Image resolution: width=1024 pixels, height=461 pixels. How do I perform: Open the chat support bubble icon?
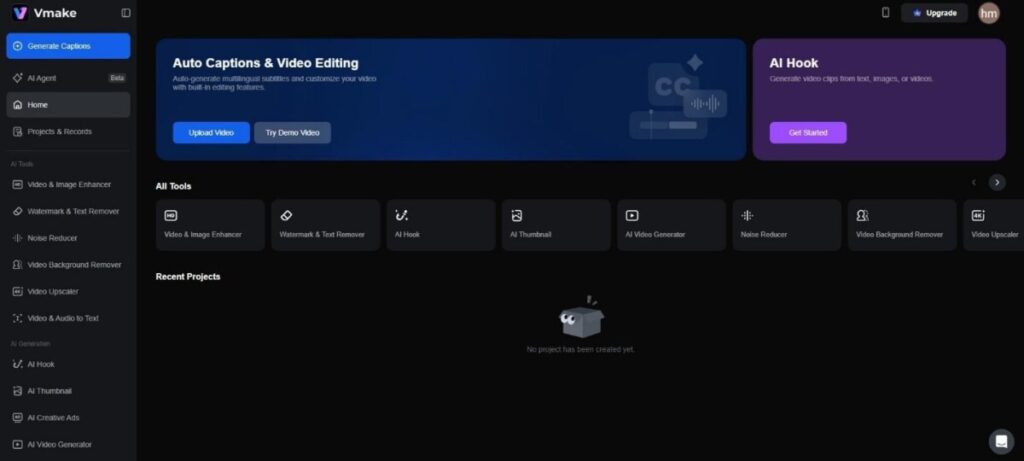(x=1000, y=441)
